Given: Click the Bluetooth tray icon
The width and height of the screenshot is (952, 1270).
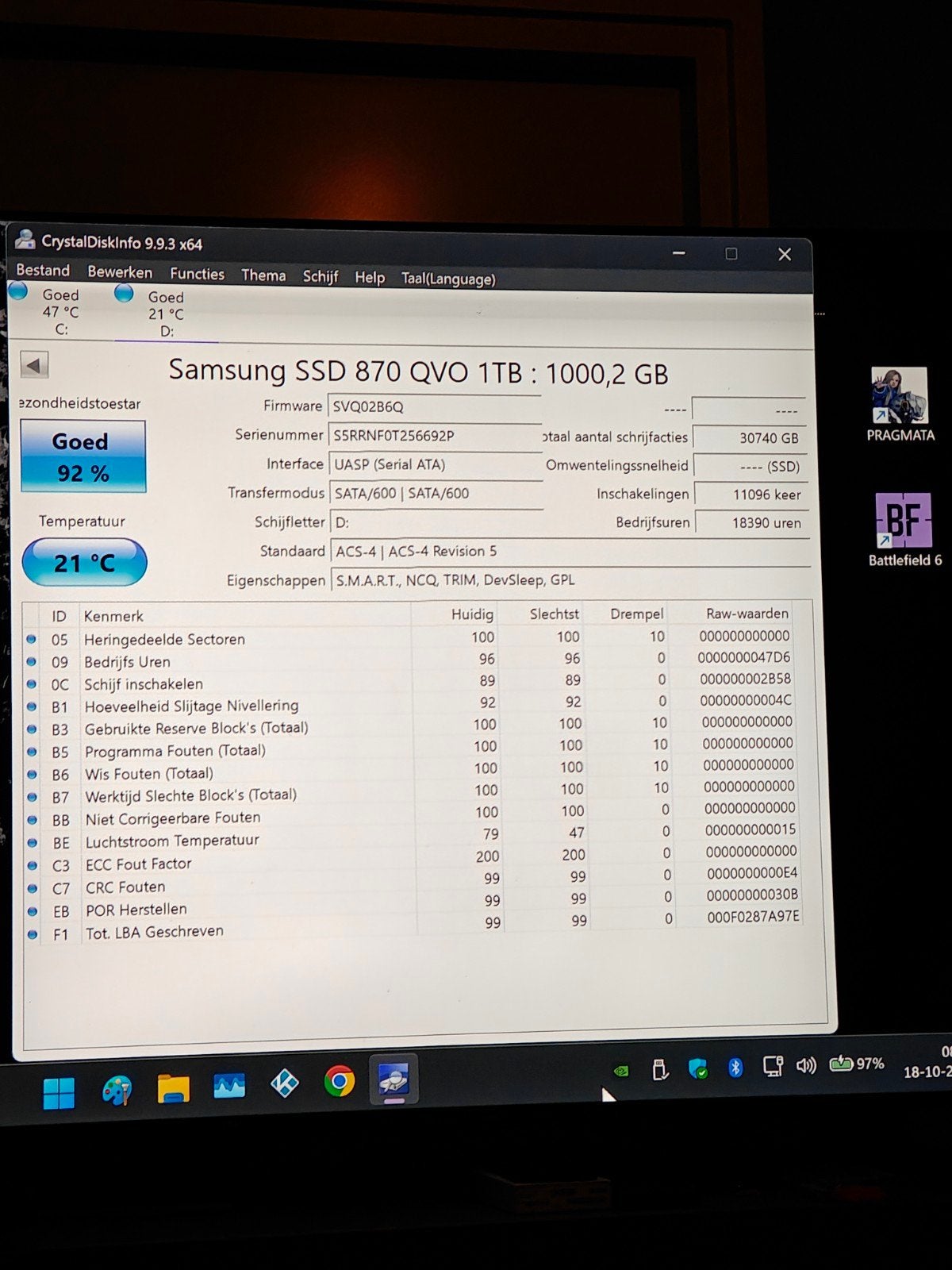Looking at the screenshot, I should [735, 1068].
